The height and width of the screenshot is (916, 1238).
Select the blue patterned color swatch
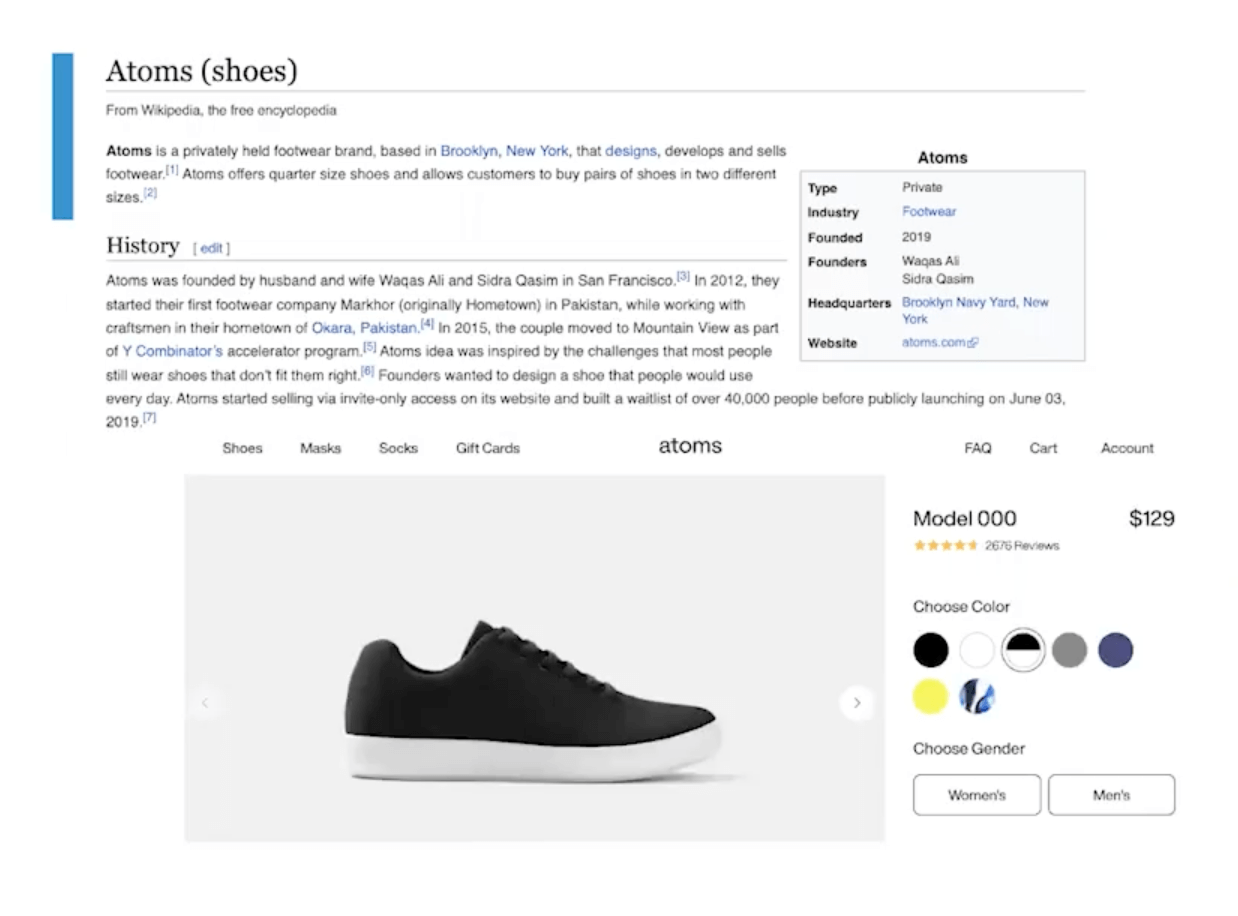tap(977, 696)
